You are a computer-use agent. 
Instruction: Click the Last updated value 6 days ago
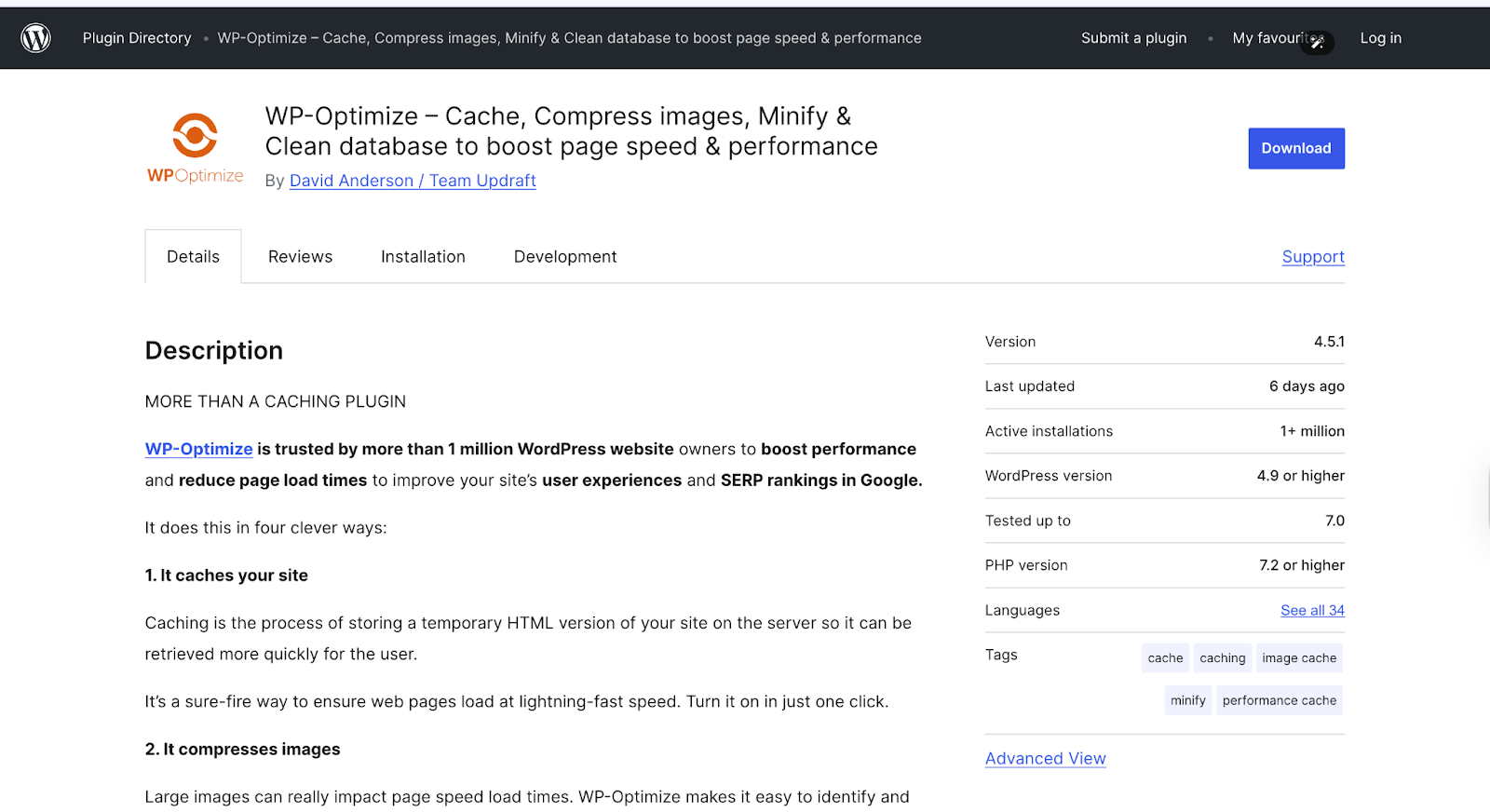(1307, 386)
